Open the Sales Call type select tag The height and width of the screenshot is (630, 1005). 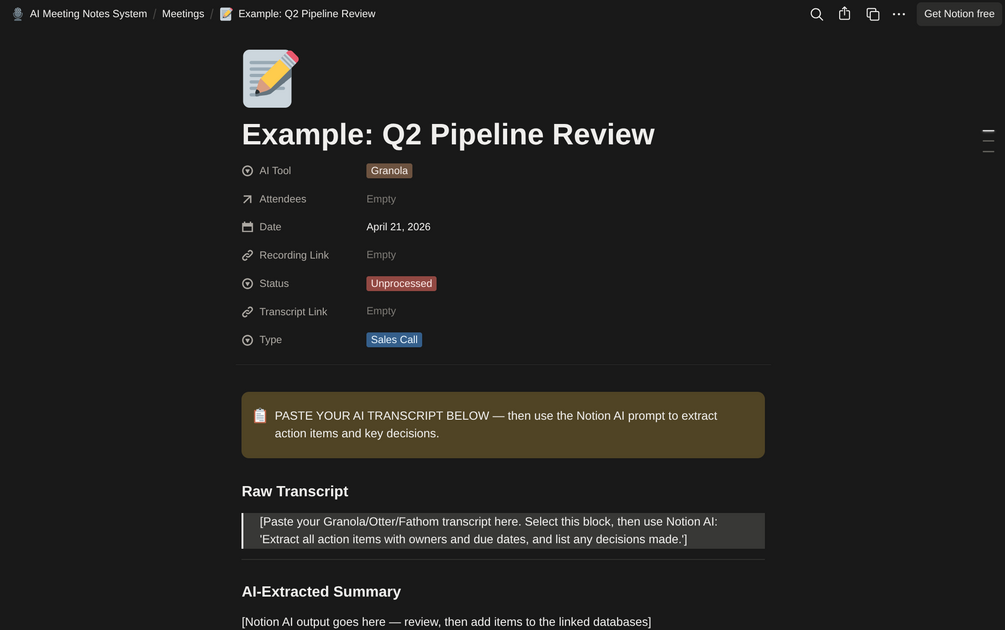pos(394,340)
